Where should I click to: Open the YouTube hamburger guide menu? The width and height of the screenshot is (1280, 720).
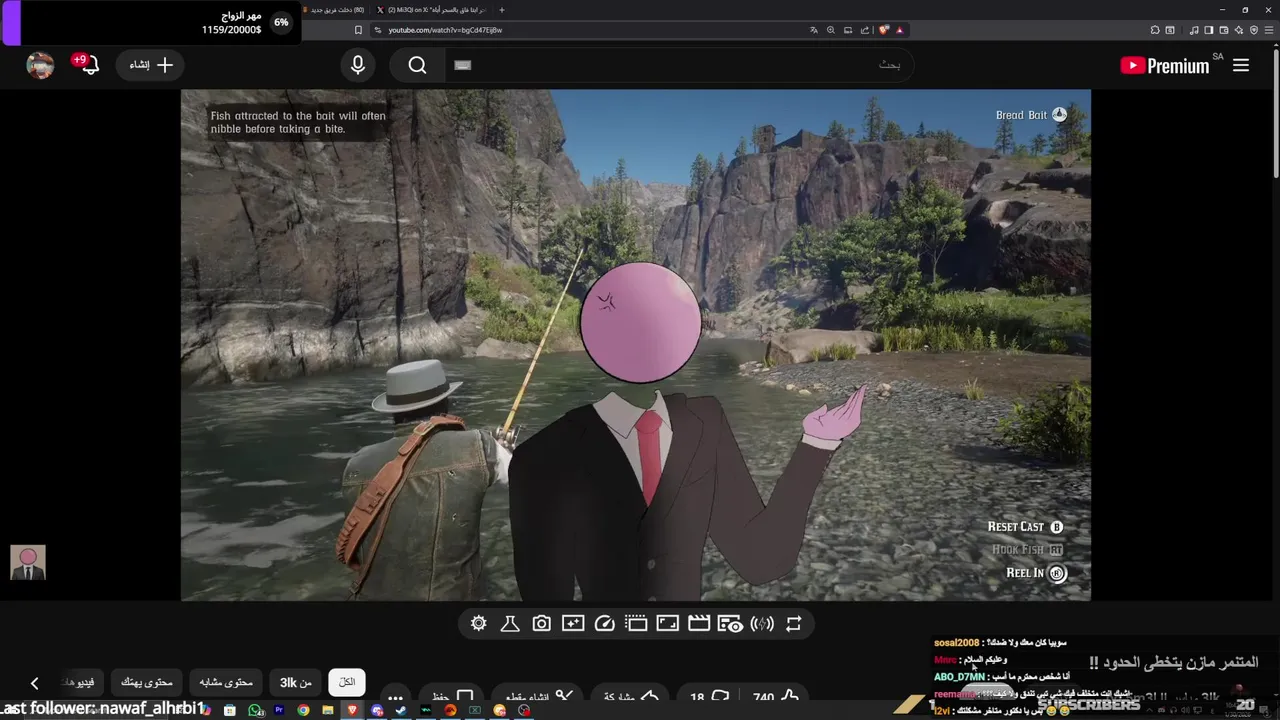(1241, 65)
